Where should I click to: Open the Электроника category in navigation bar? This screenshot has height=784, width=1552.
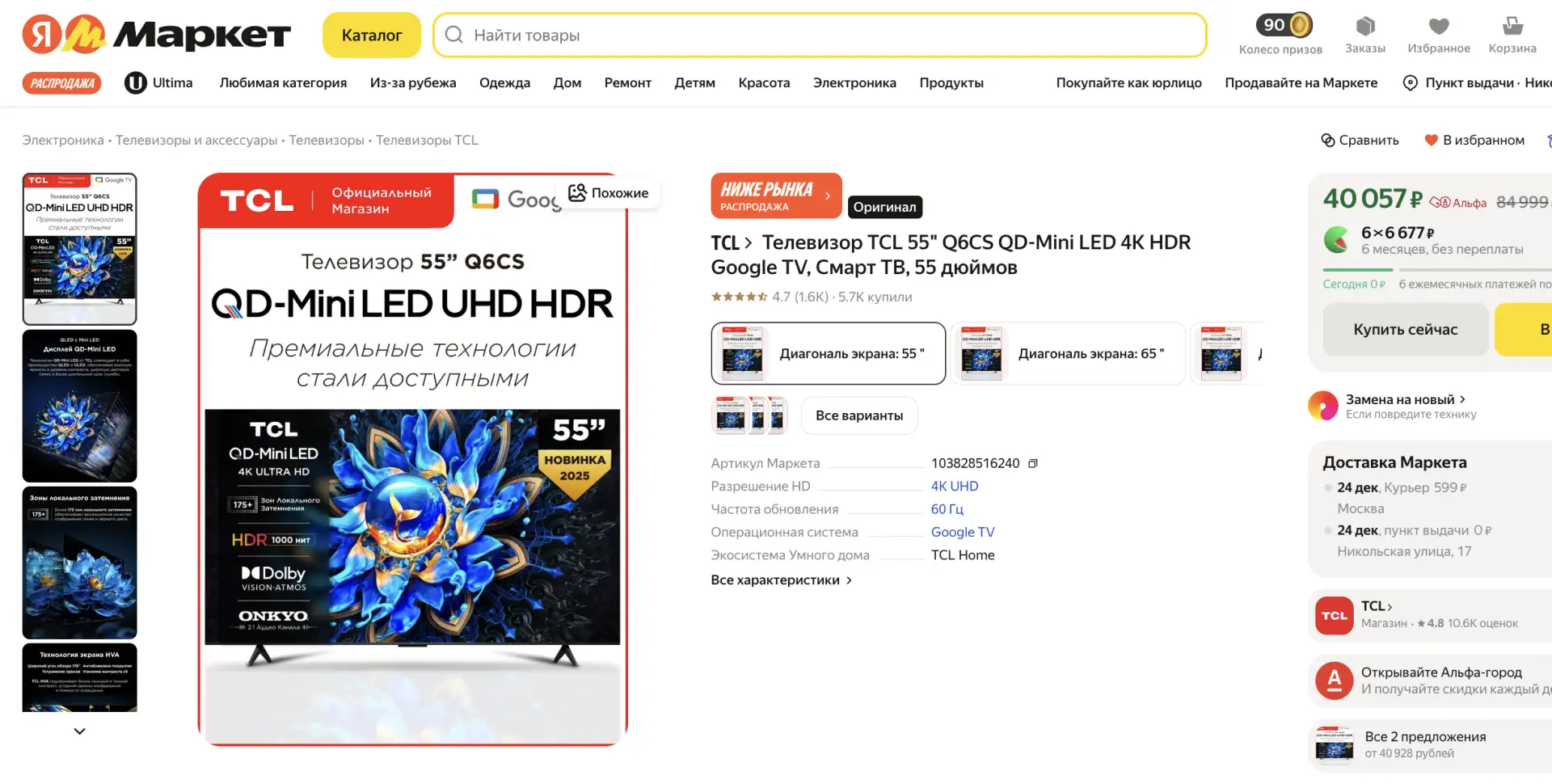pos(854,82)
